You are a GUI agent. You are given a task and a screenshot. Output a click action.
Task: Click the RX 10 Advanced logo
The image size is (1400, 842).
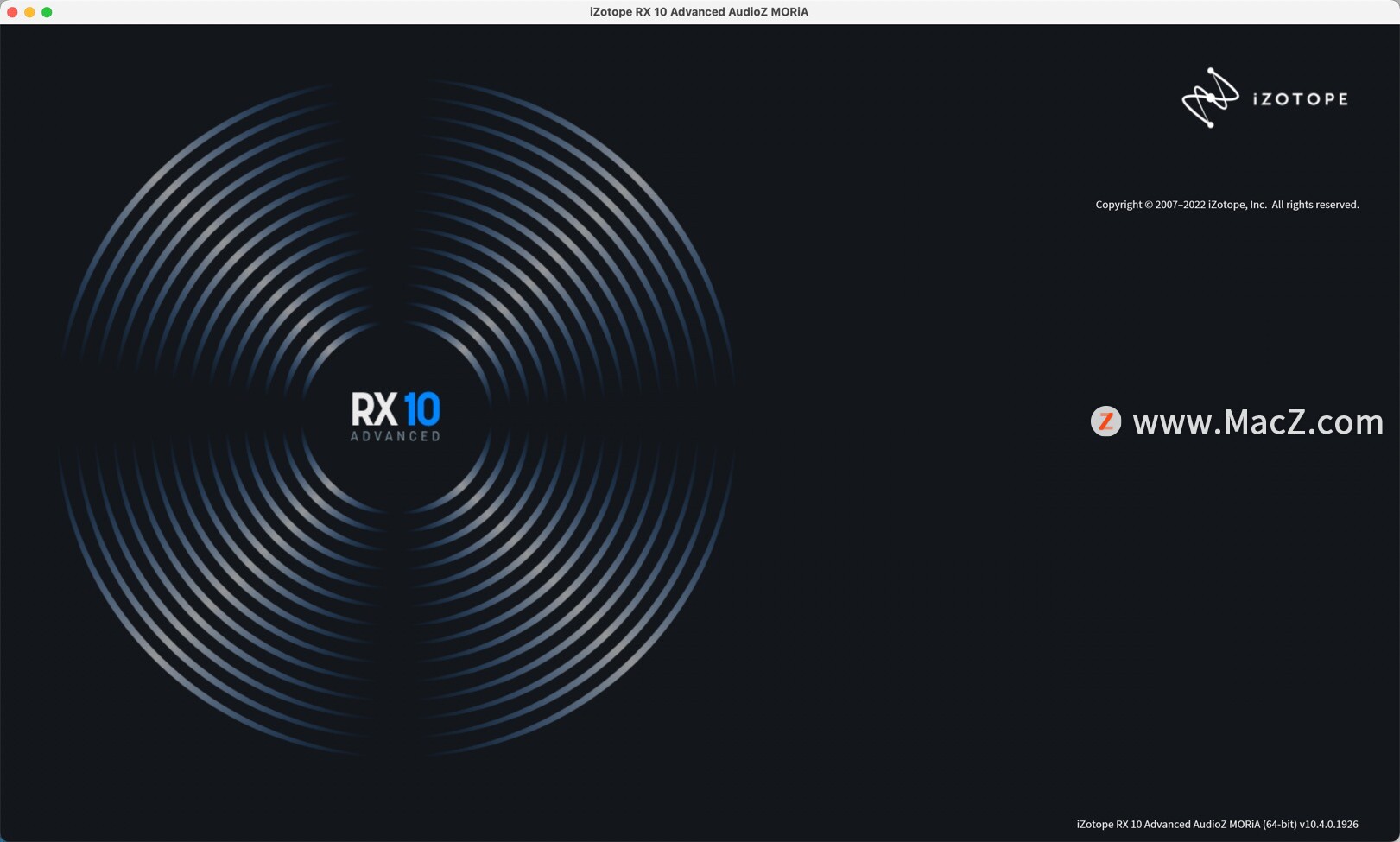click(396, 417)
